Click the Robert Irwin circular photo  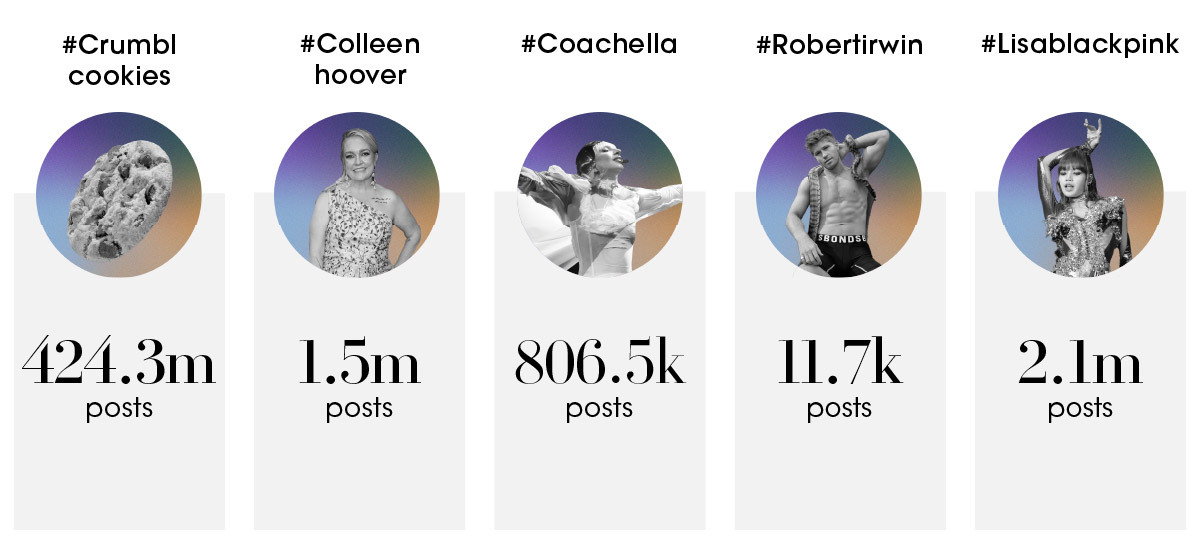[839, 195]
